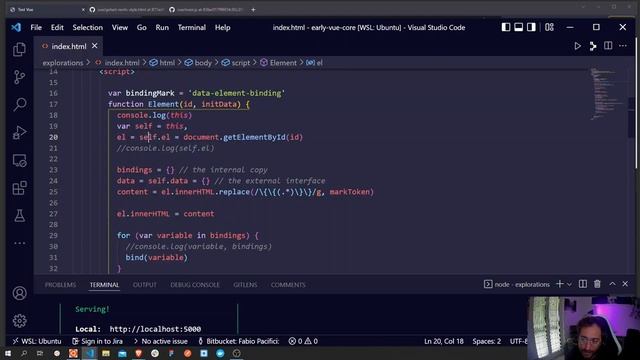Open editor More Actions menu
Viewport: 640px width, 360px height.
click(x=623, y=46)
